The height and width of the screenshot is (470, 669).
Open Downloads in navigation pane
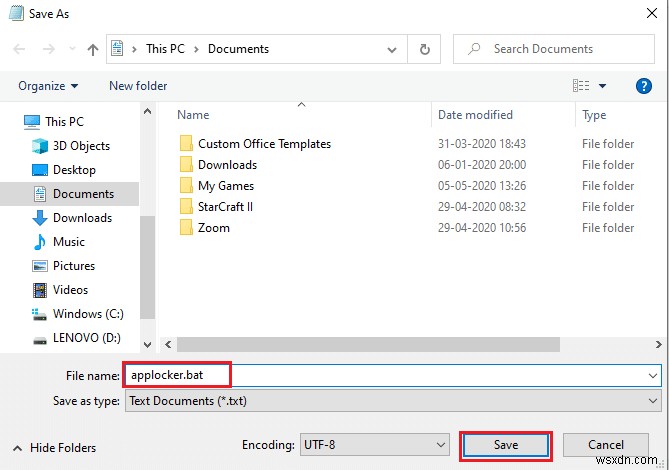coord(82,218)
